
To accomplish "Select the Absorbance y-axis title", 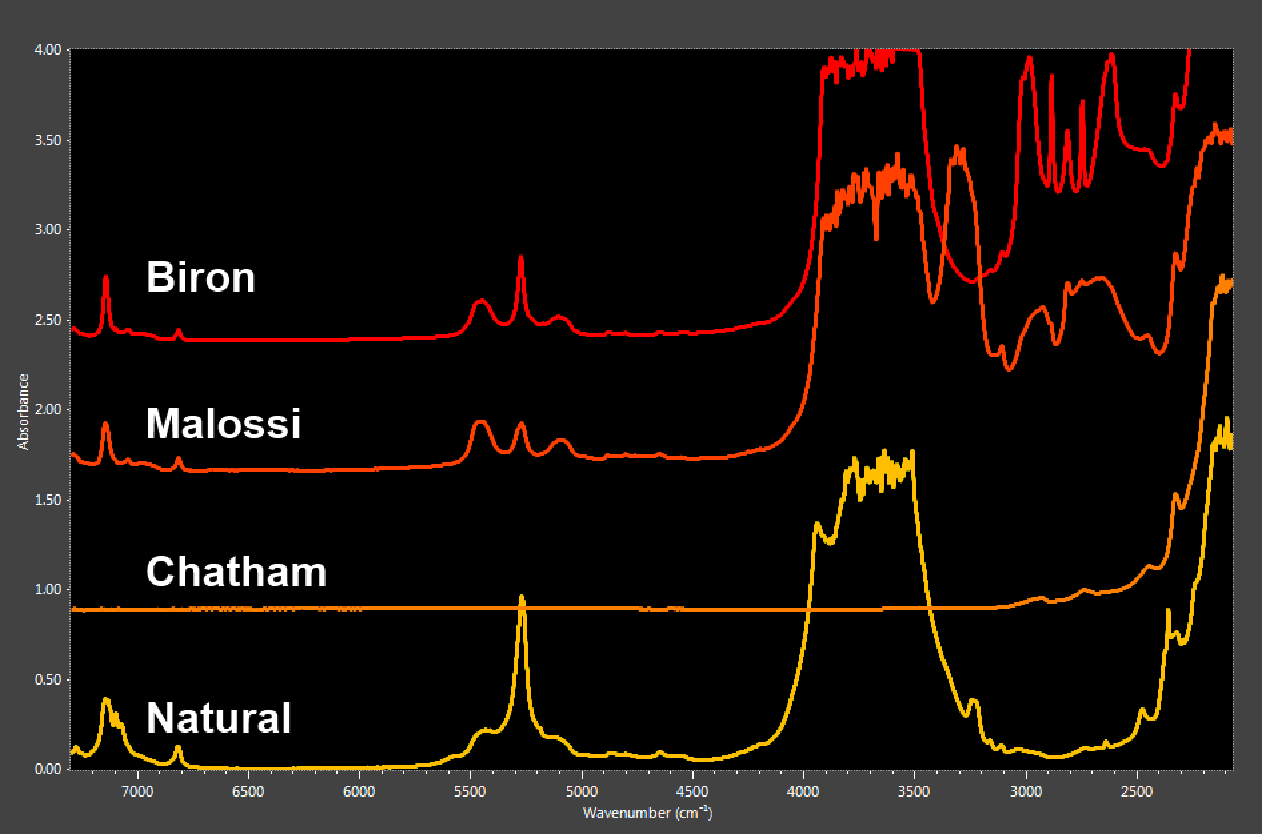I will tap(22, 411).
